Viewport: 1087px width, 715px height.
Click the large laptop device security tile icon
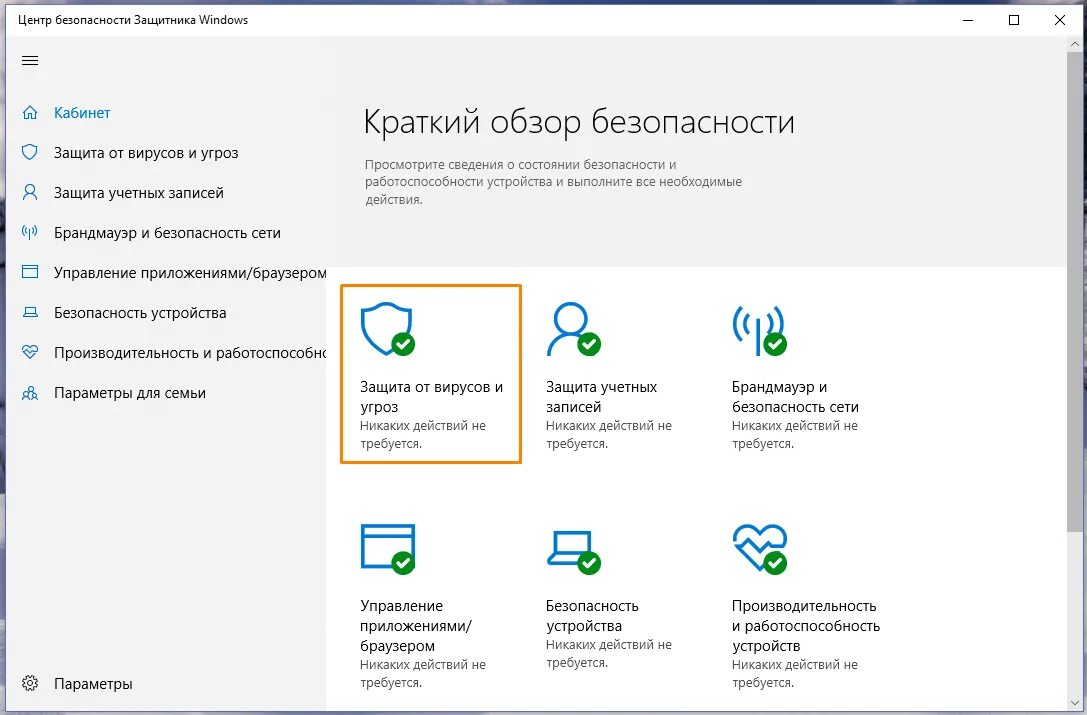pyautogui.click(x=573, y=552)
